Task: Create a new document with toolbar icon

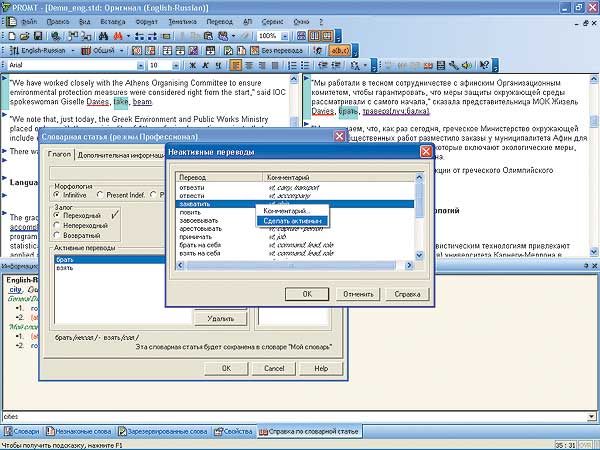Action: [12, 36]
